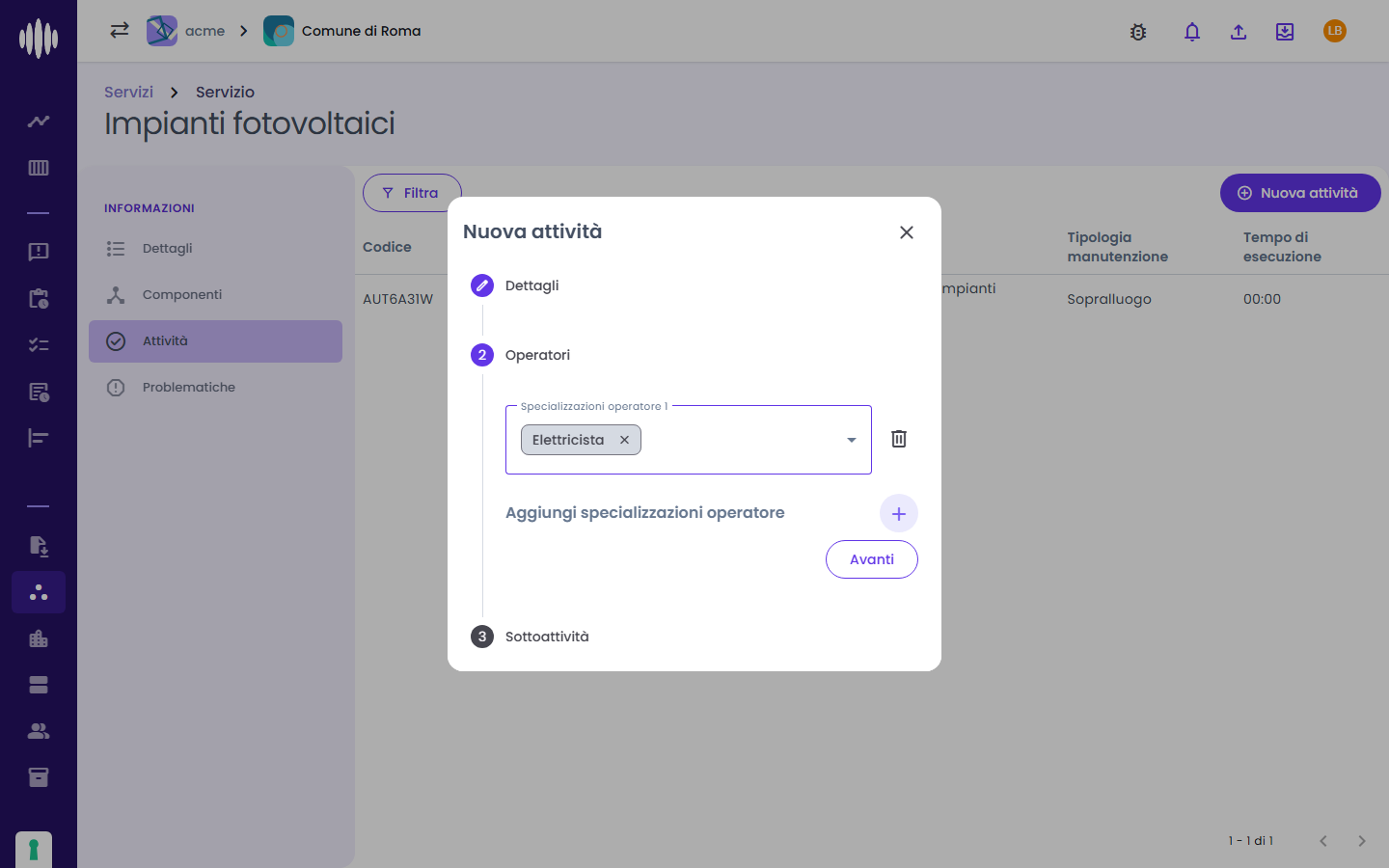Click the column grid icon in the left rail
Screen dimensions: 1389x868
(39, 168)
